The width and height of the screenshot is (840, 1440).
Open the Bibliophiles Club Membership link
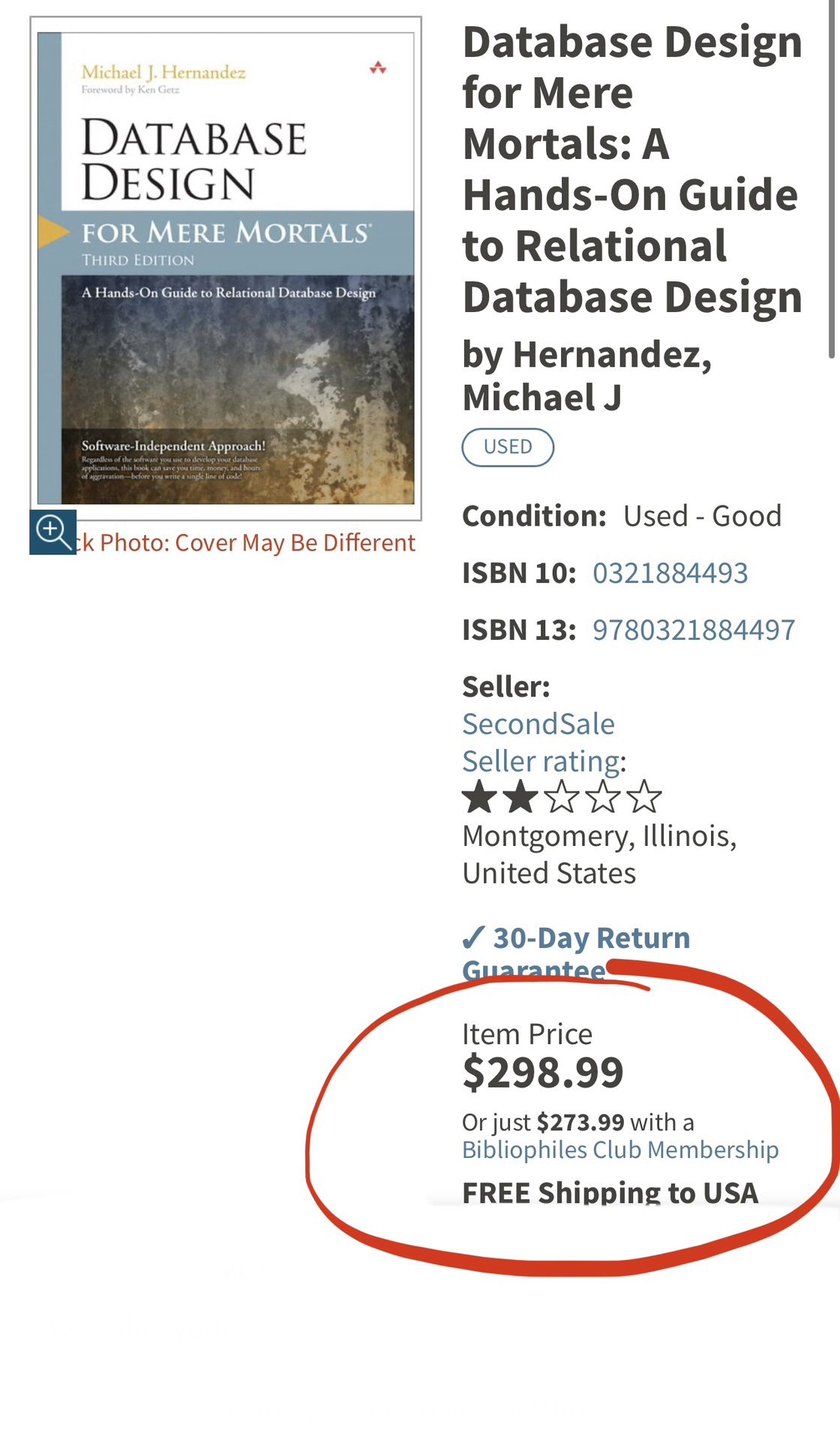(619, 1150)
